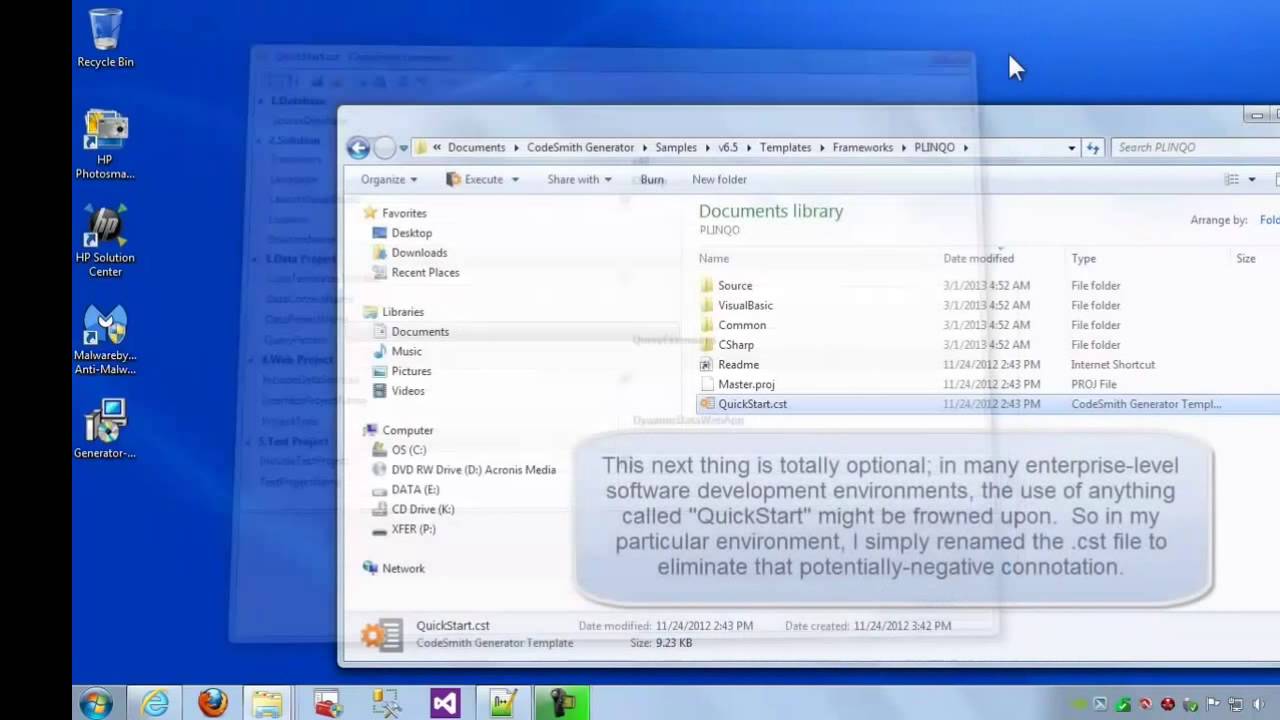The image size is (1280, 720).
Task: Select Desktop under Favorites
Action: pyautogui.click(x=411, y=233)
